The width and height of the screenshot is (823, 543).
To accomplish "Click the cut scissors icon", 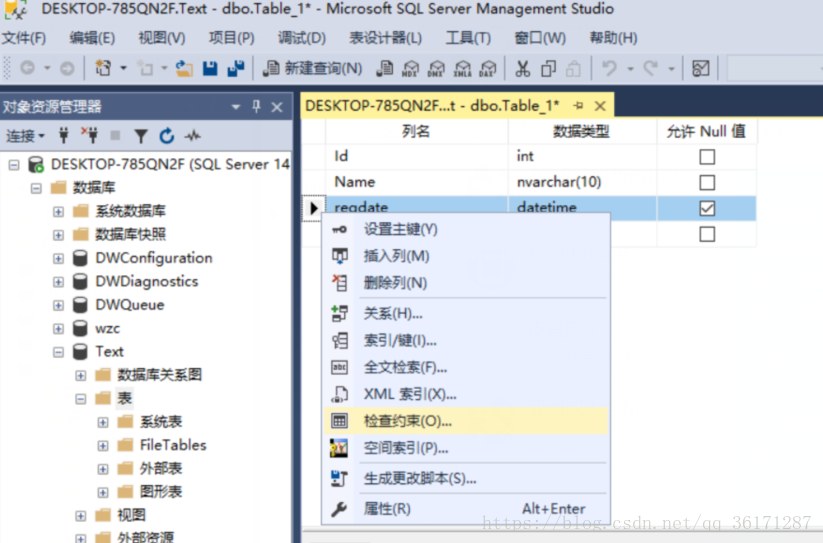I will [522, 68].
